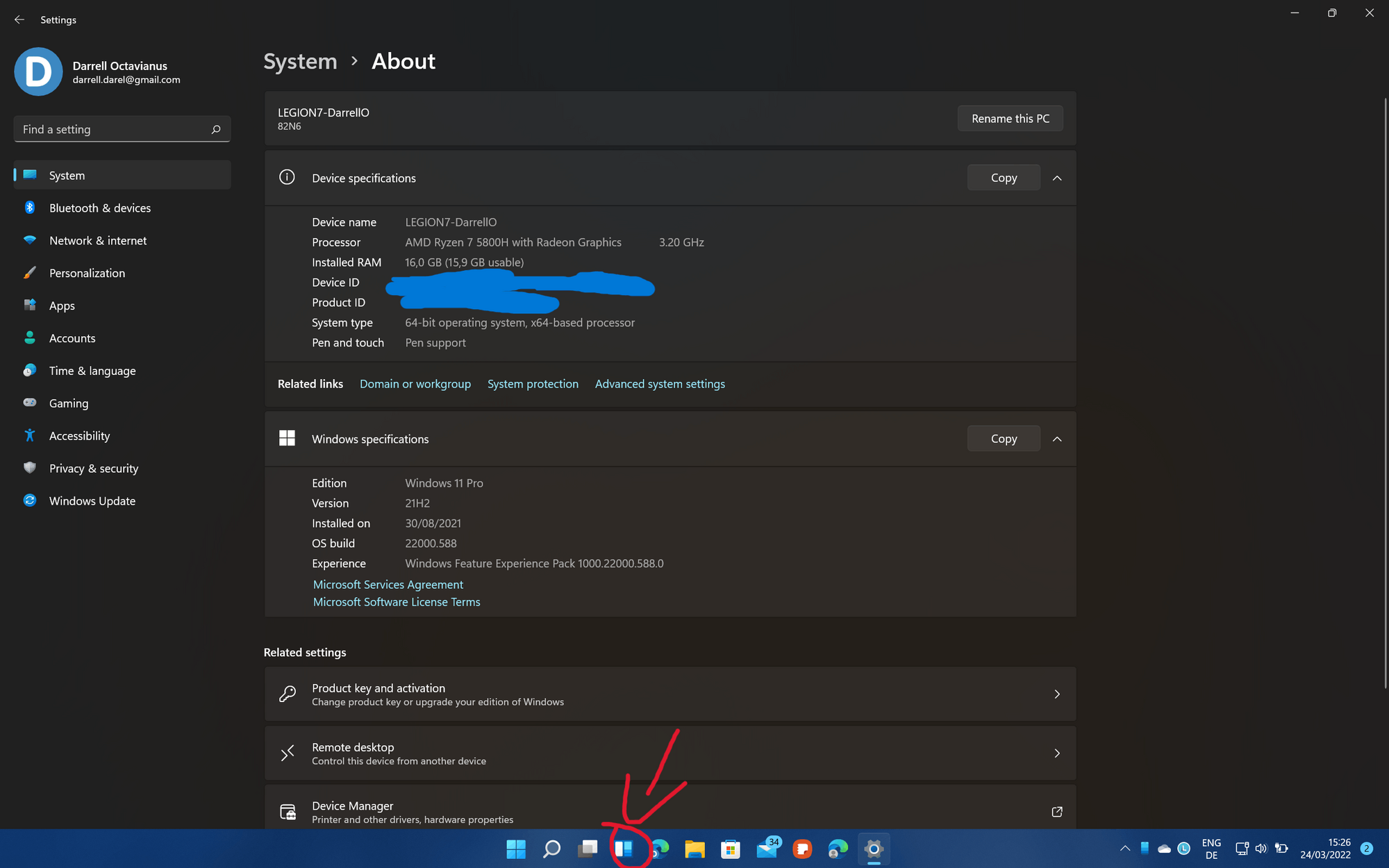The height and width of the screenshot is (868, 1389).
Task: Open notification center badge showing 2
Action: (x=1366, y=849)
